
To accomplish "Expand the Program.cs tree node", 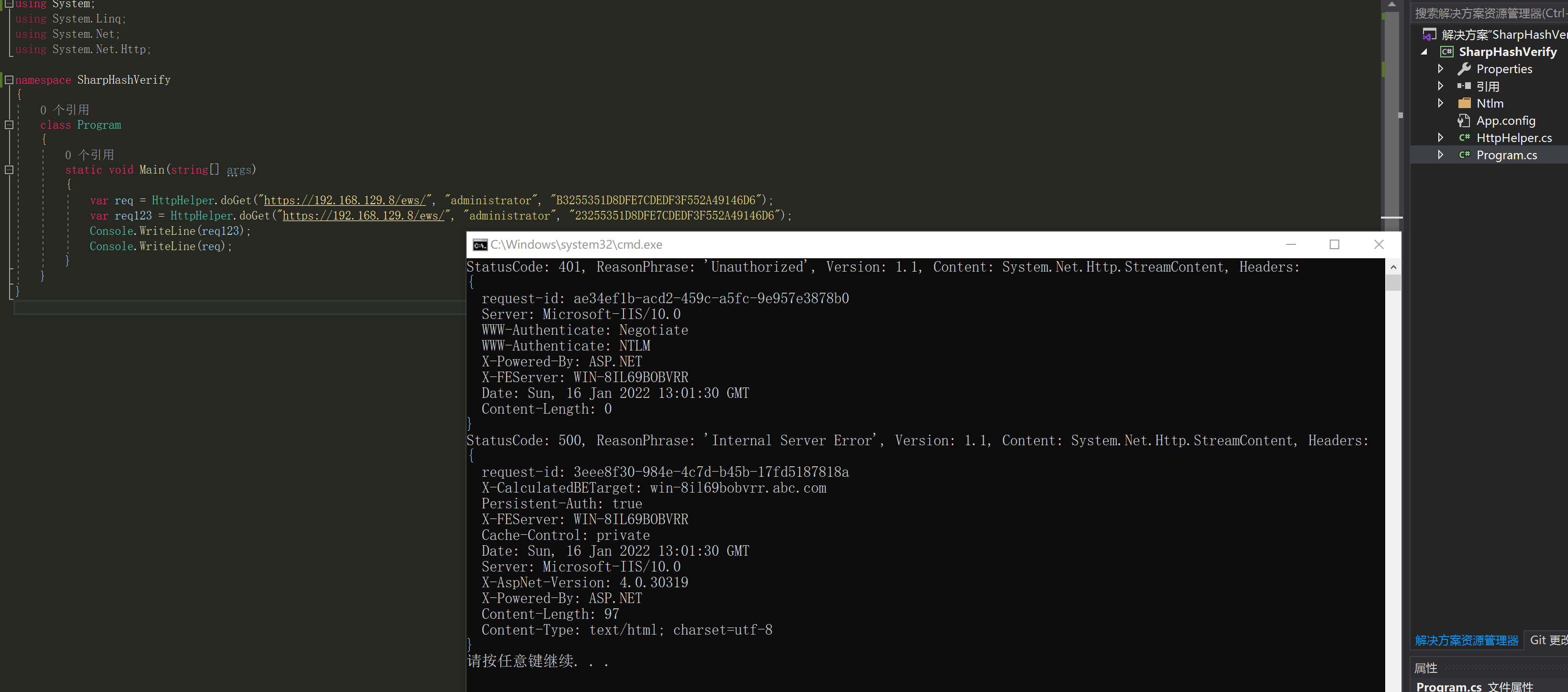I will [x=1440, y=155].
